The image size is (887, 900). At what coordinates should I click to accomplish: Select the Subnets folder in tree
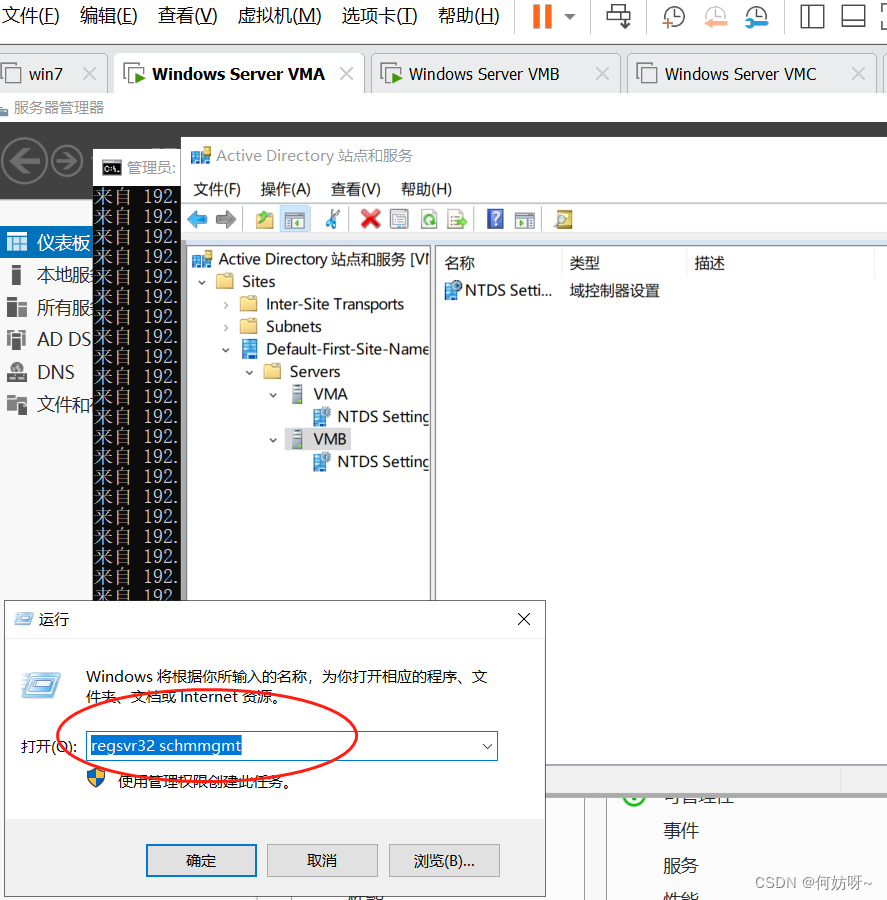293,326
